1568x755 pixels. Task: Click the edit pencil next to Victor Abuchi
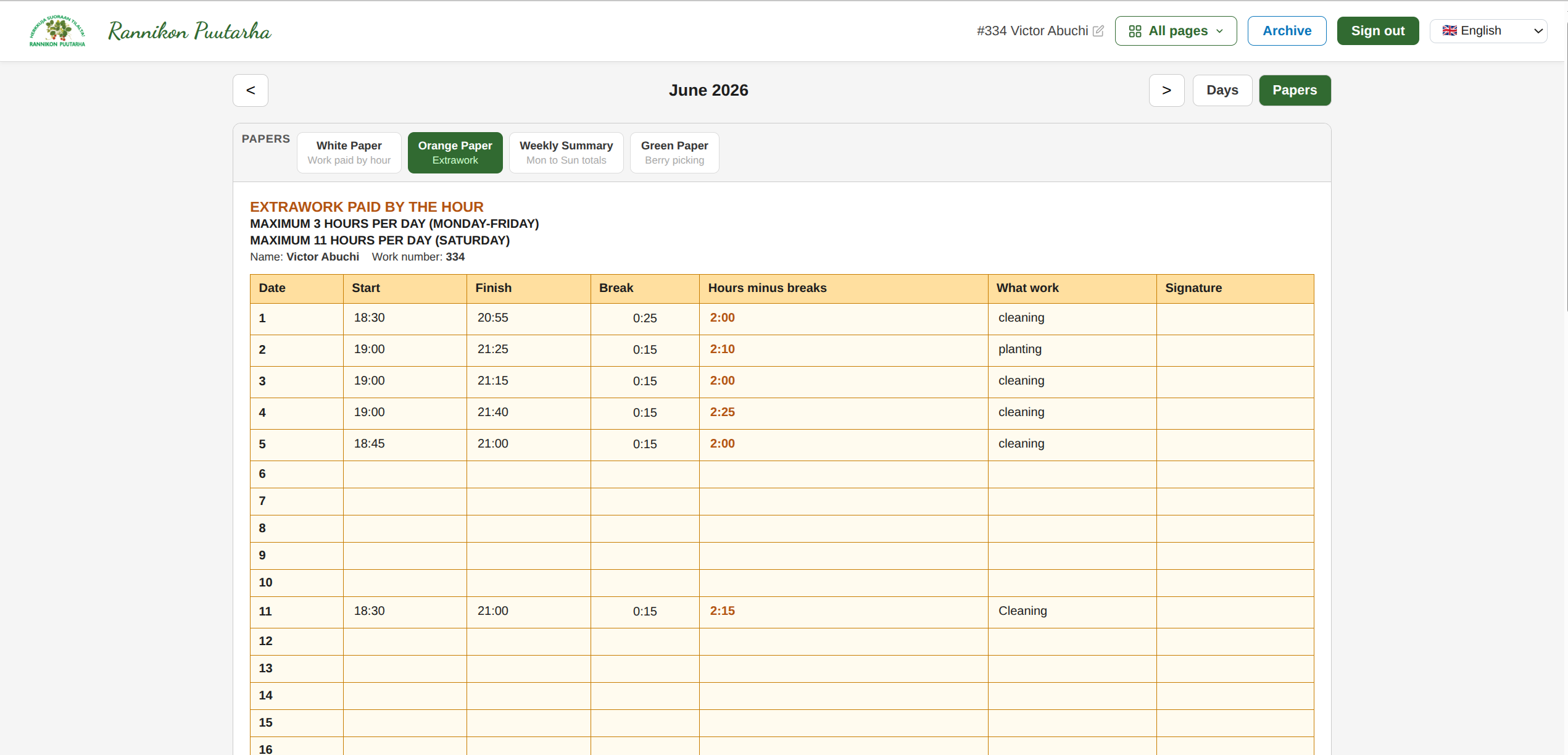pos(1098,31)
